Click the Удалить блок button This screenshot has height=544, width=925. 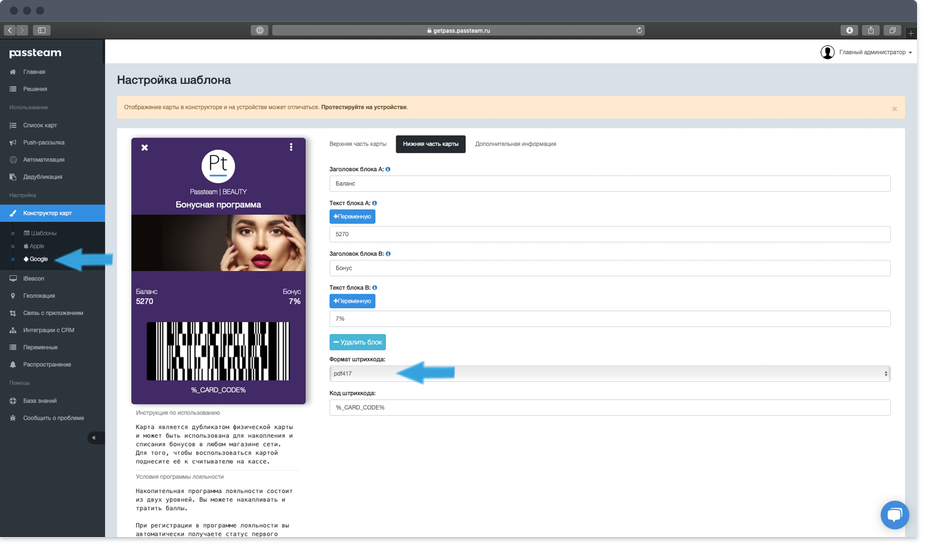pos(357,343)
